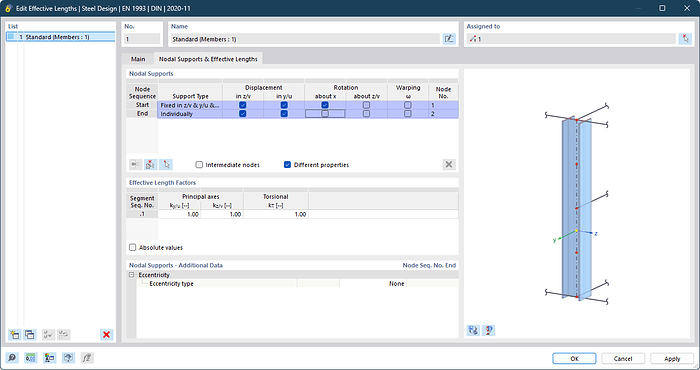Click the blue cube view icon at the bottom
The height and width of the screenshot is (370, 700).
pos(68,358)
